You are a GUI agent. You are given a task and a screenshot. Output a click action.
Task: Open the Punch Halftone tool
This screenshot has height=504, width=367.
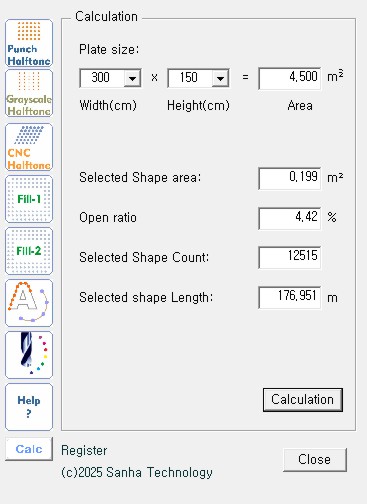[29, 43]
